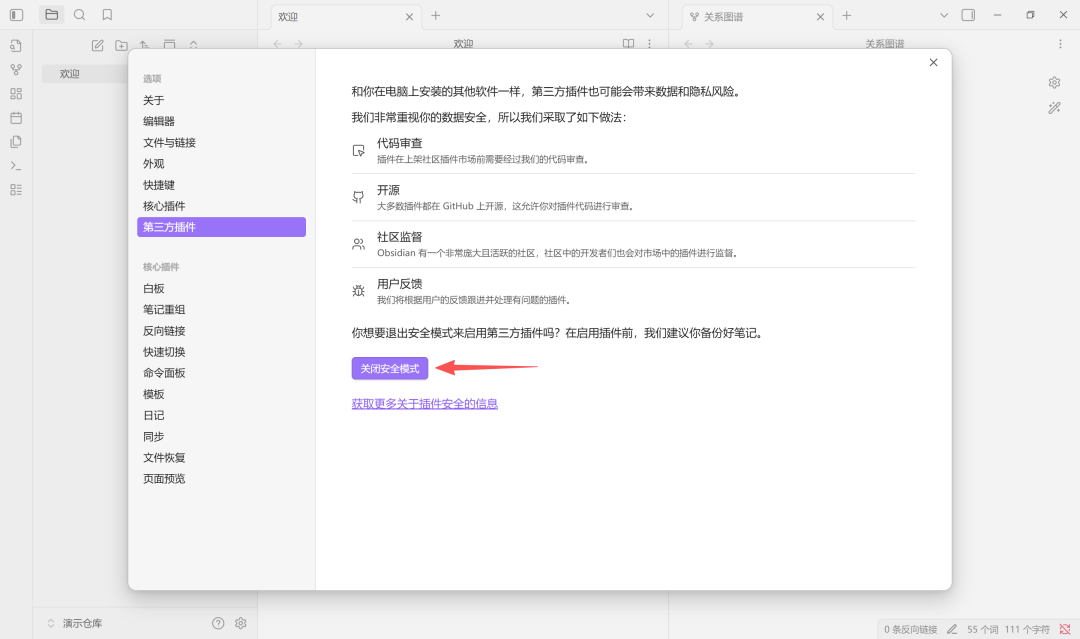Navigate forward in 关系图谱 pane

point(709,43)
